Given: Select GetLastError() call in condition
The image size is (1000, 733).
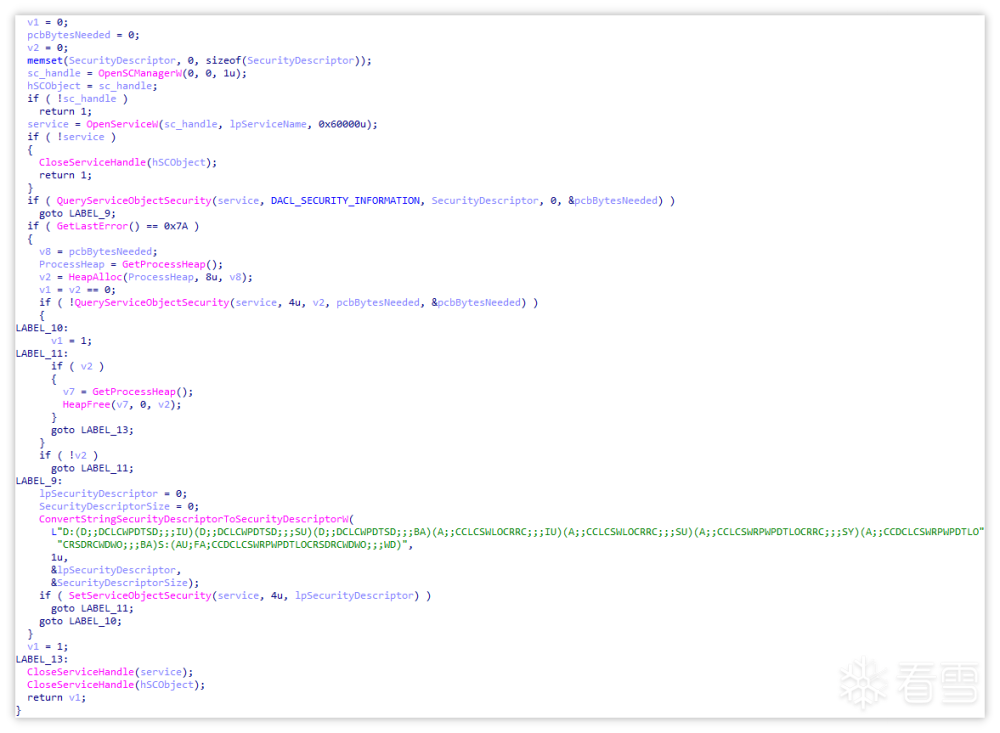Looking at the screenshot, I should pyautogui.click(x=98, y=226).
